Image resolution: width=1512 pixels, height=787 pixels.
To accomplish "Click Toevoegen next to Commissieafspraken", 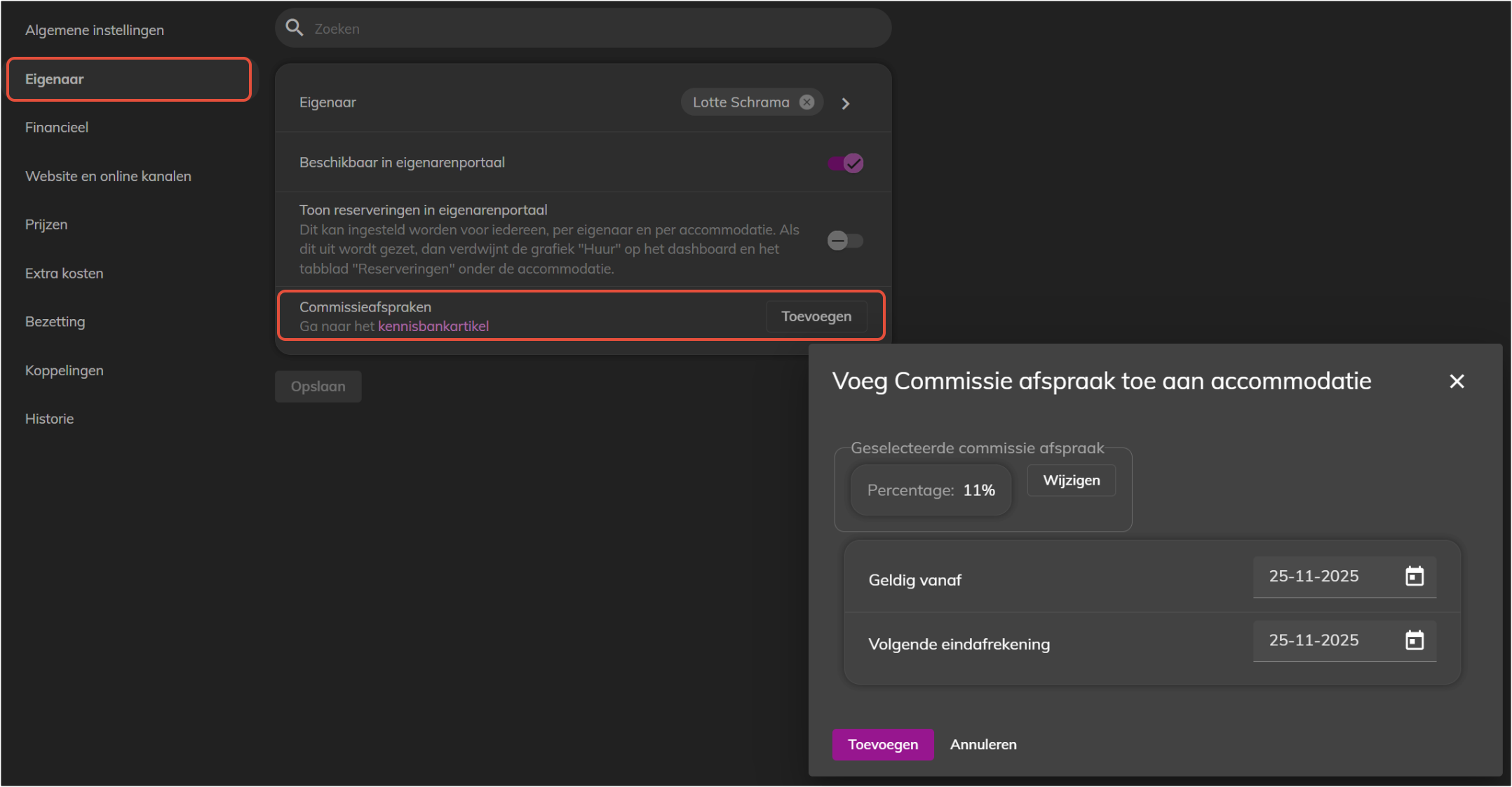I will (x=816, y=316).
